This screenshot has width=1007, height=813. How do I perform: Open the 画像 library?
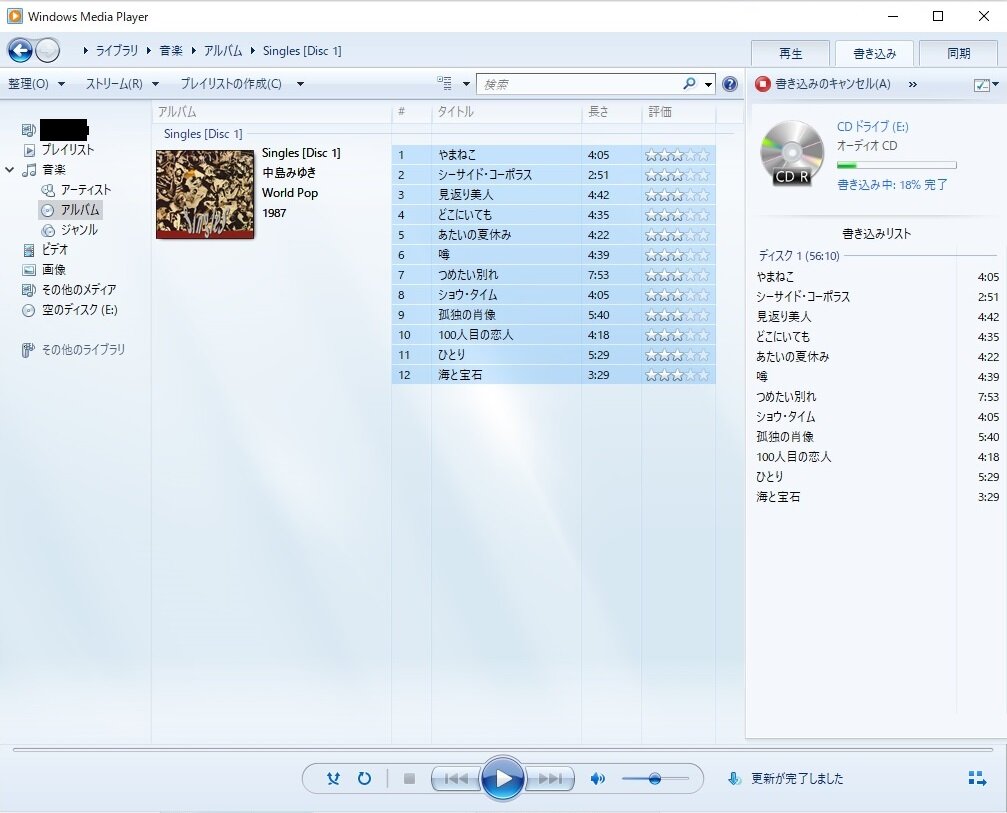[54, 270]
